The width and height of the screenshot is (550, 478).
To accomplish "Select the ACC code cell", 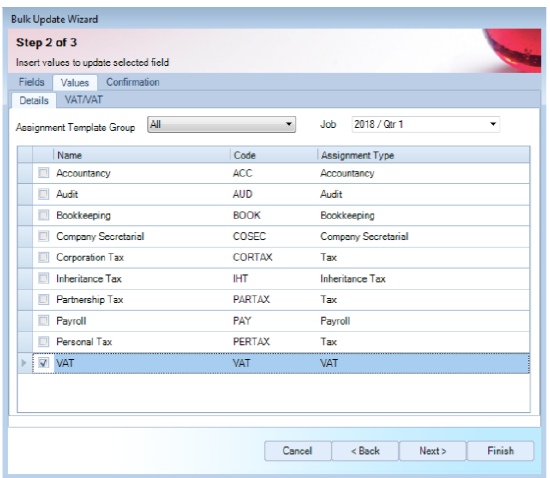I will click(x=274, y=173).
